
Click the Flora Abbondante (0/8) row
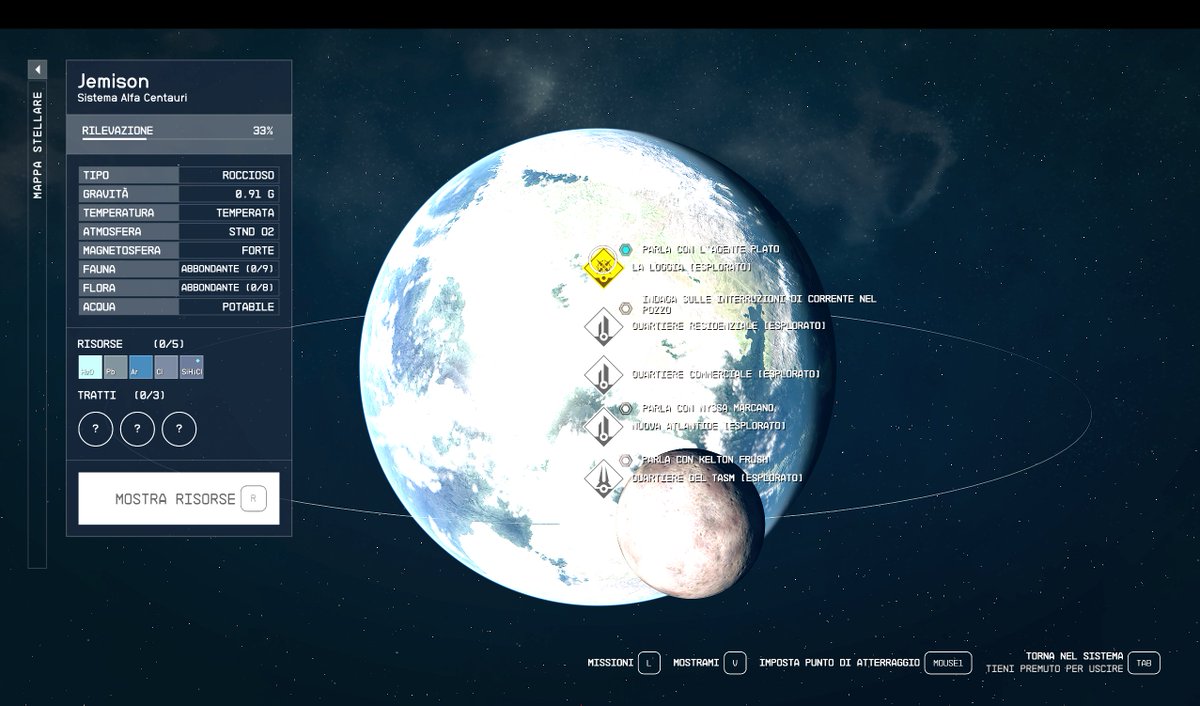[x=179, y=288]
